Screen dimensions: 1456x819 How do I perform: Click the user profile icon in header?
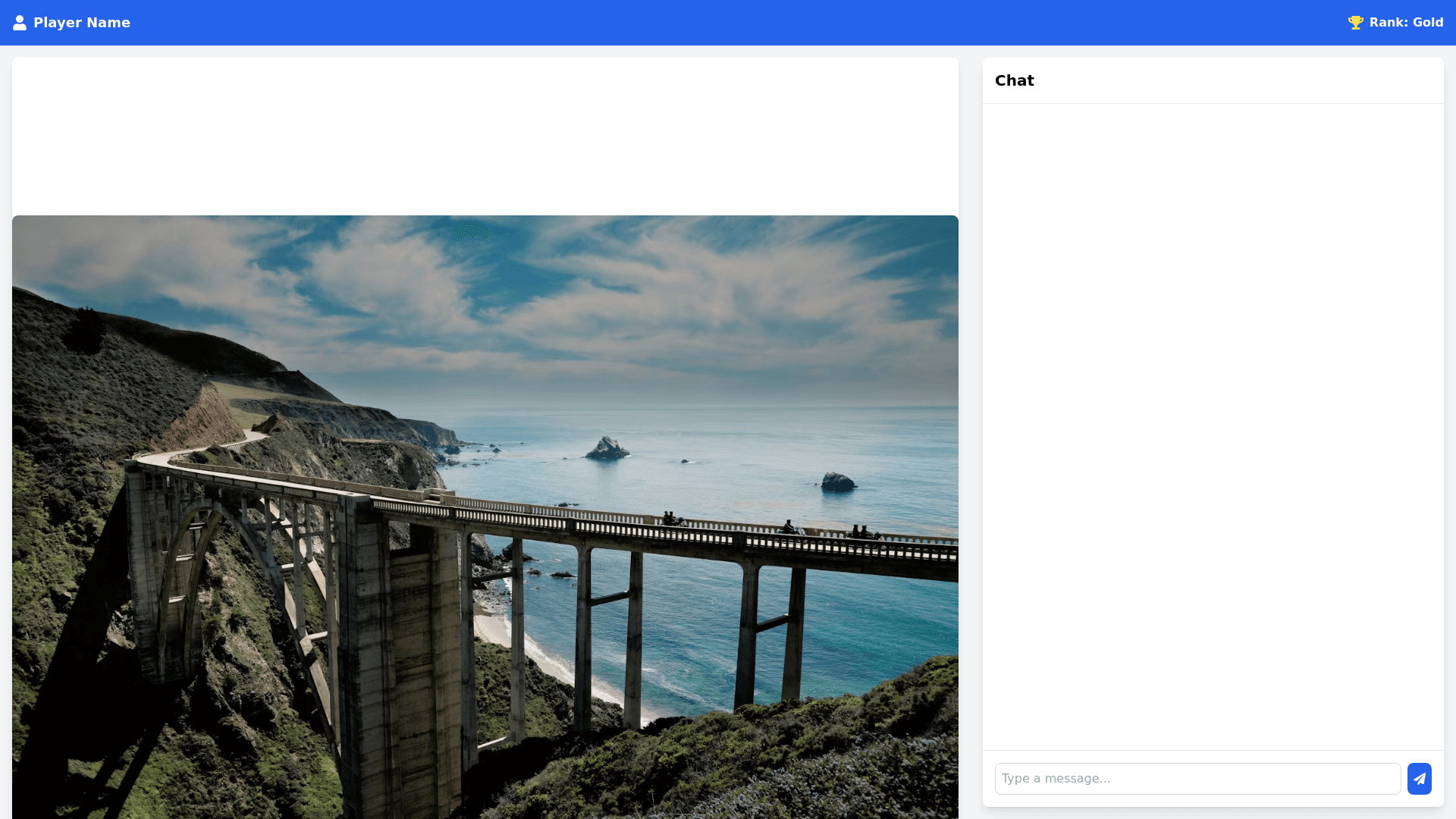(x=20, y=23)
